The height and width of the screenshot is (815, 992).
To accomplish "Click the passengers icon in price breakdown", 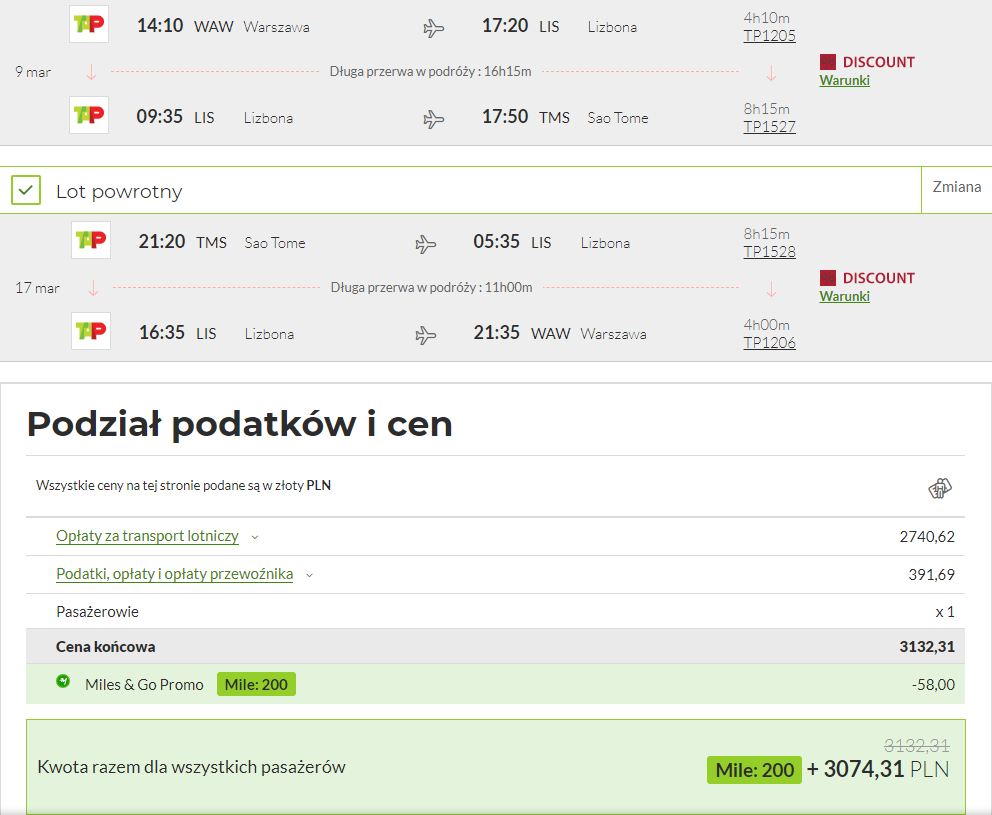I will [x=939, y=488].
